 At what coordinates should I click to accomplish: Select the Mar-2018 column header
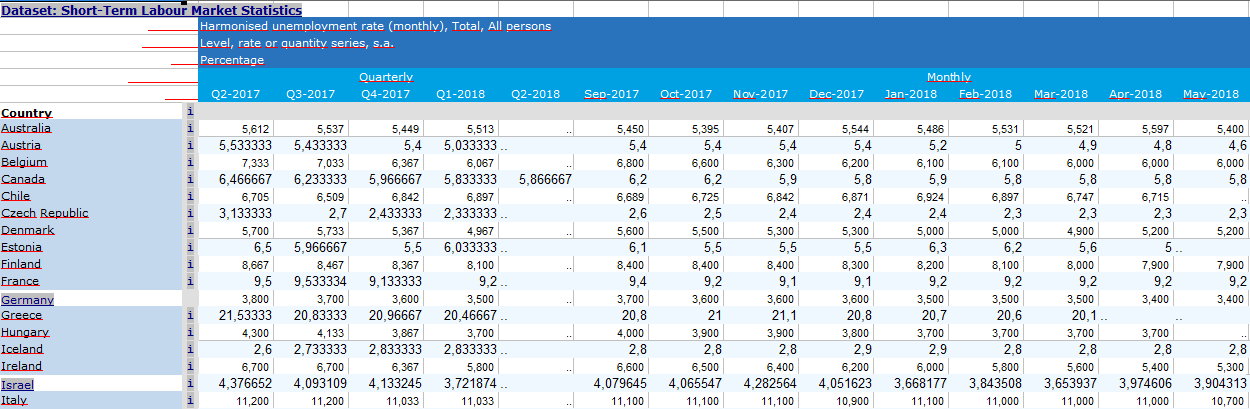1060,94
